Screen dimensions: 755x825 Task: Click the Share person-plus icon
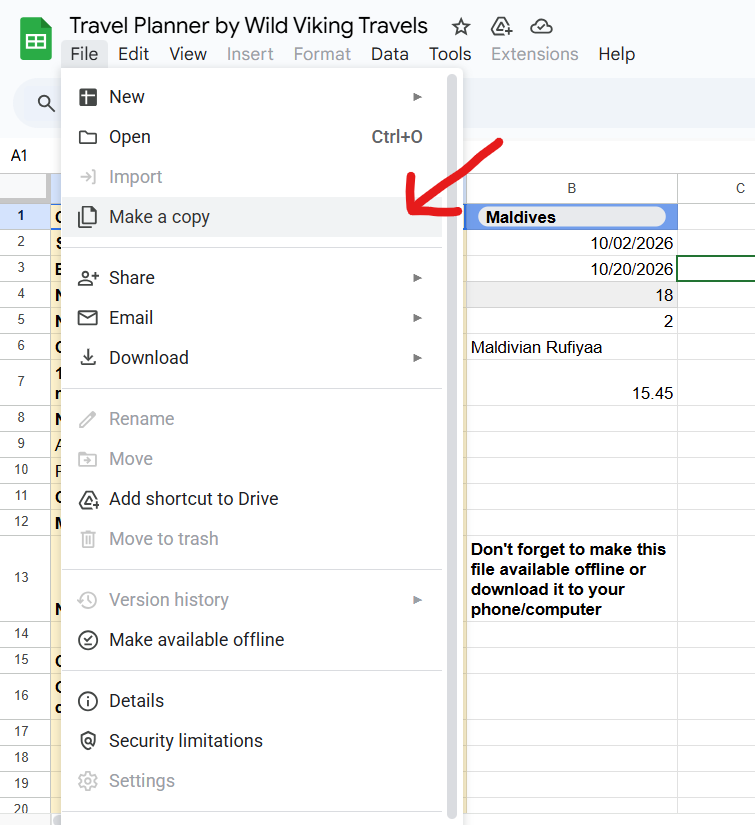pos(88,278)
